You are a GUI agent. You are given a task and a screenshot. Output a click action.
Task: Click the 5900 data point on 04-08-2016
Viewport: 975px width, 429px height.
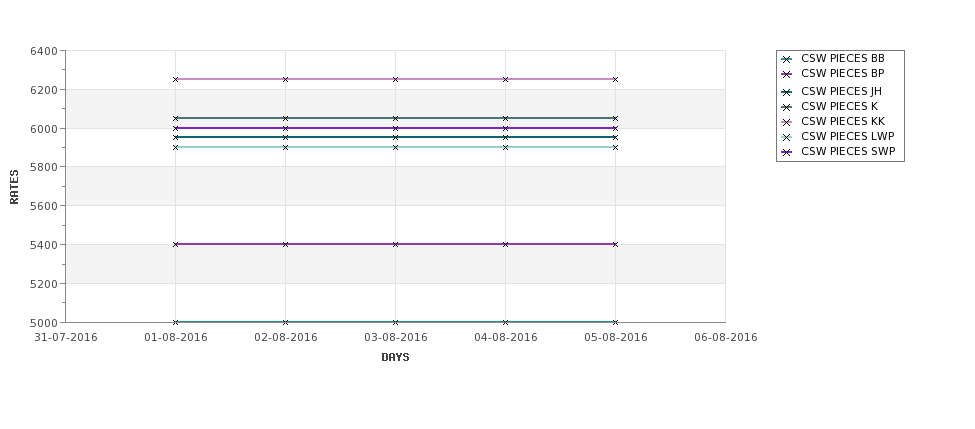(506, 147)
